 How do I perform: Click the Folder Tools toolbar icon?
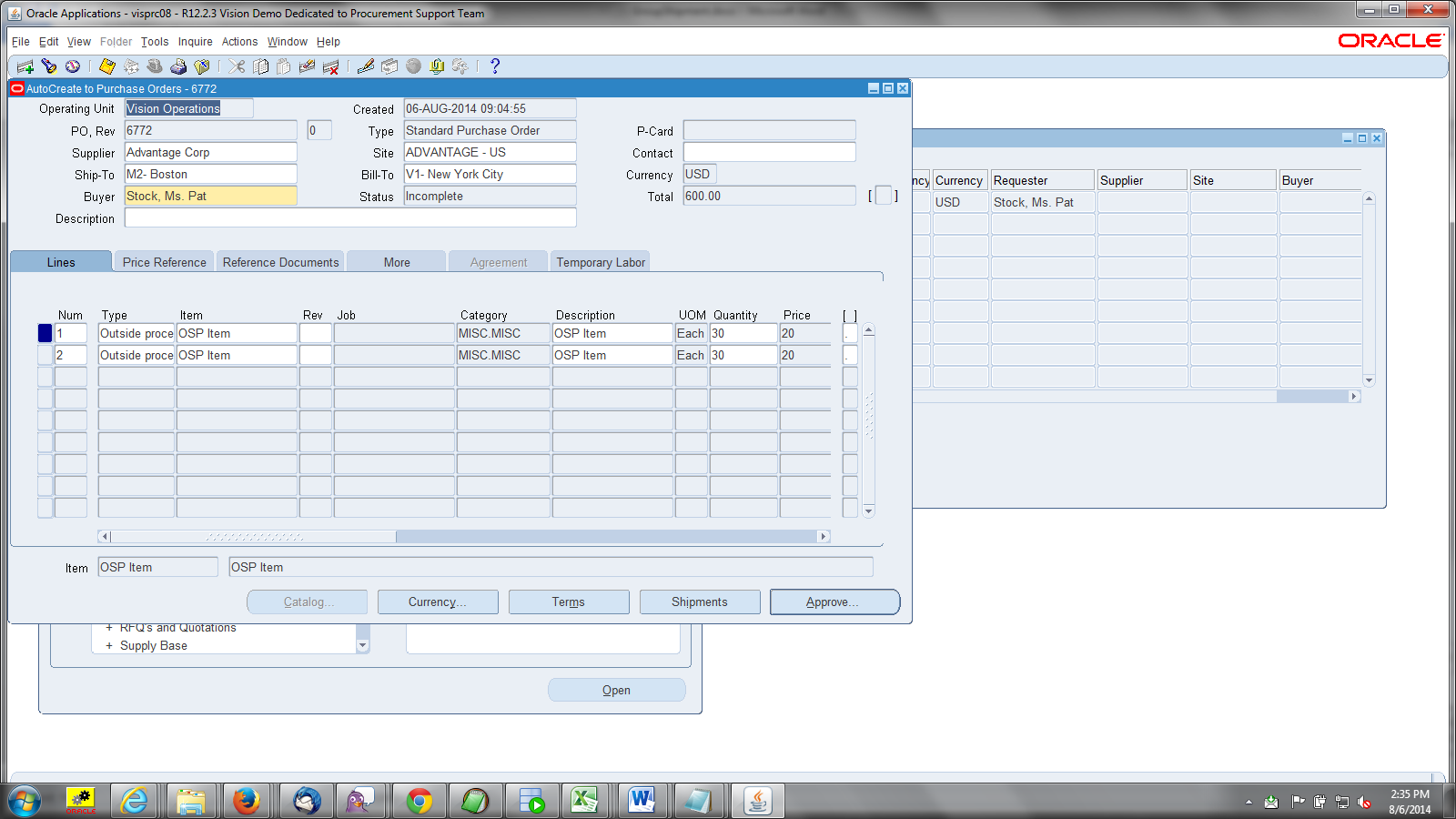coord(460,66)
